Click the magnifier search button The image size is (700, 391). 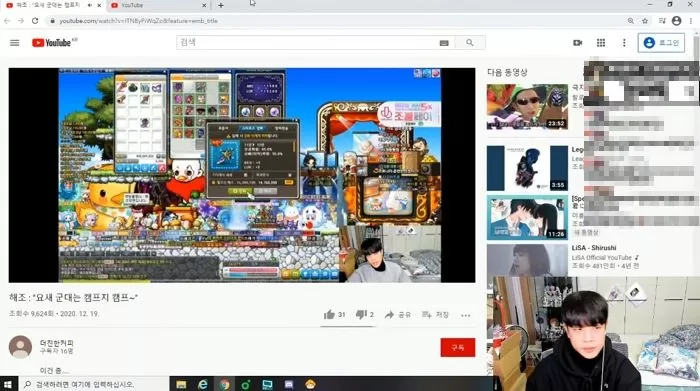(470, 42)
